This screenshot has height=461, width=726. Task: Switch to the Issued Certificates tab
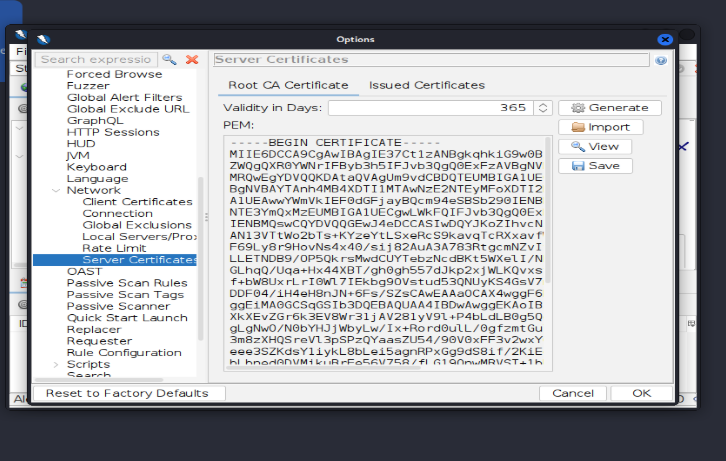[x=426, y=85]
